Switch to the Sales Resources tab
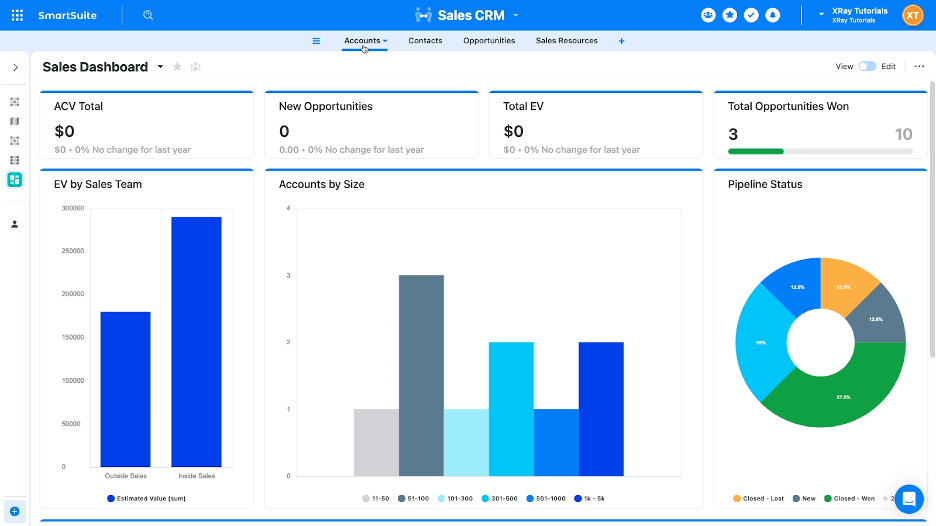The height and width of the screenshot is (526, 936). click(x=566, y=41)
